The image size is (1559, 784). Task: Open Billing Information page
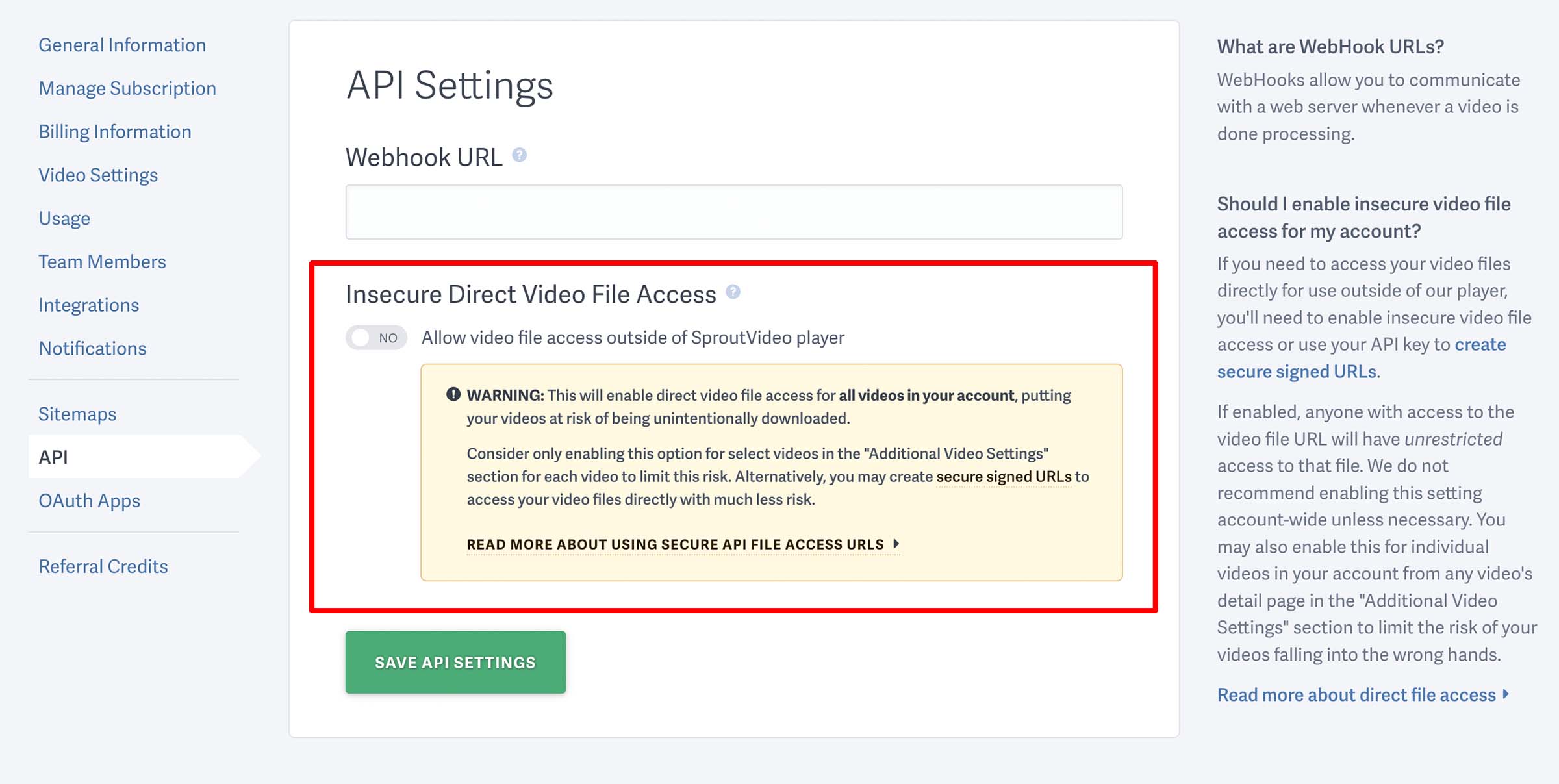coord(116,131)
